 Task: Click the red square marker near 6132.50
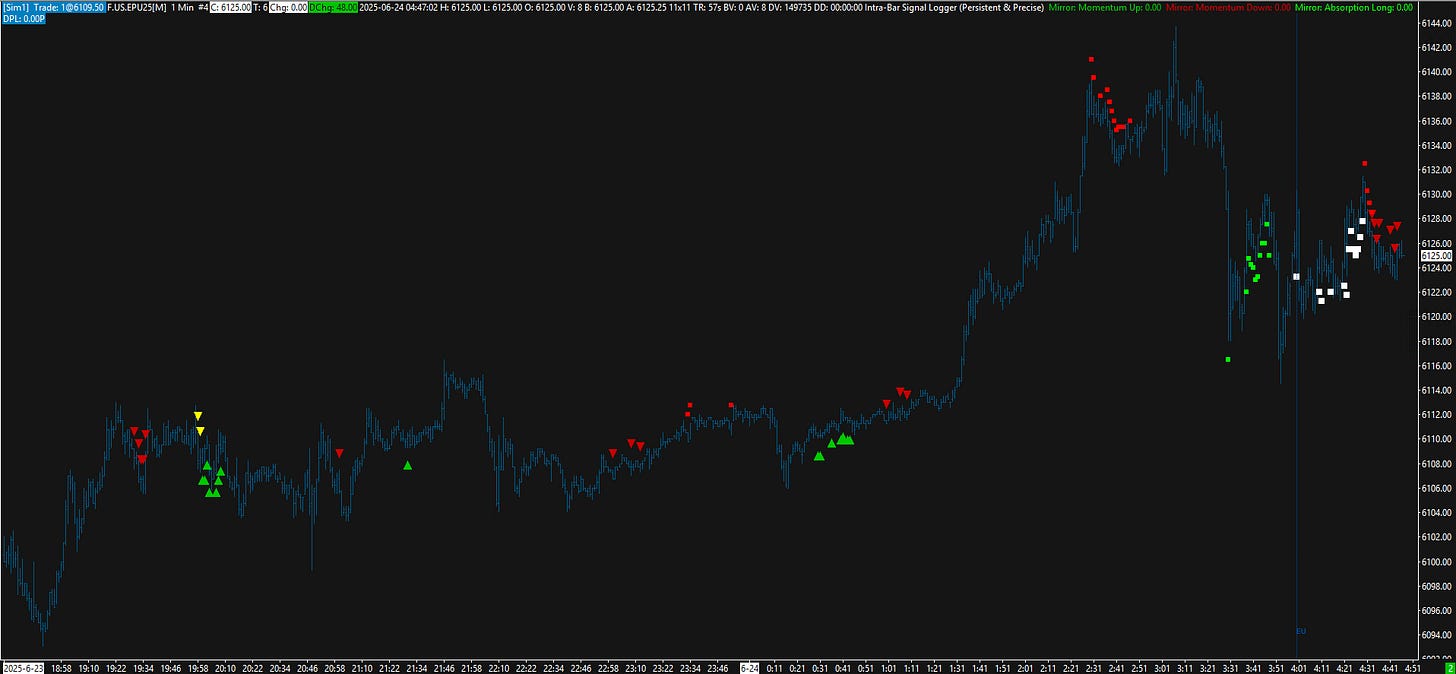click(x=1364, y=163)
